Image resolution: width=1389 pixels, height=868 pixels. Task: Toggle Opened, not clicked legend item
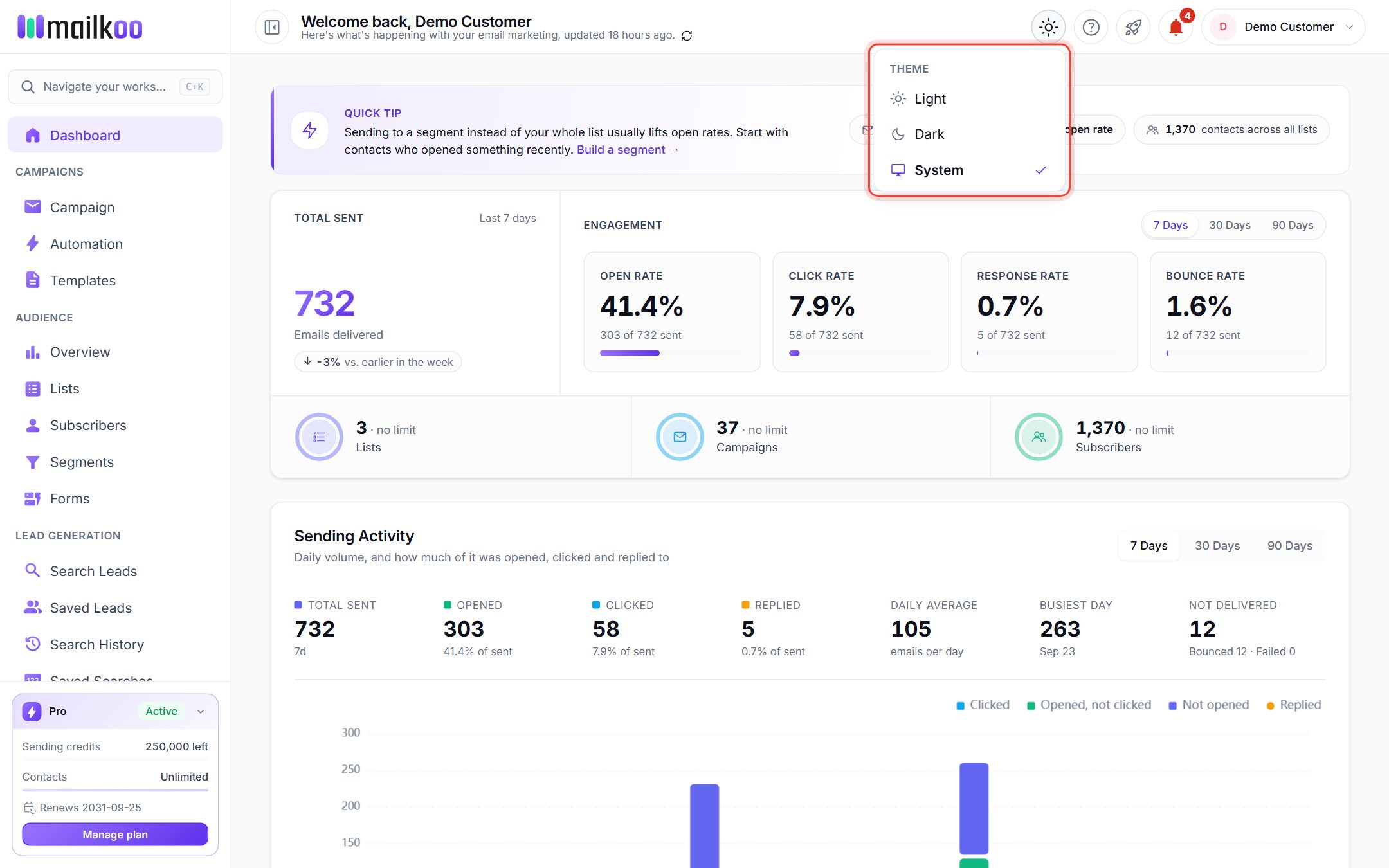coord(1089,705)
